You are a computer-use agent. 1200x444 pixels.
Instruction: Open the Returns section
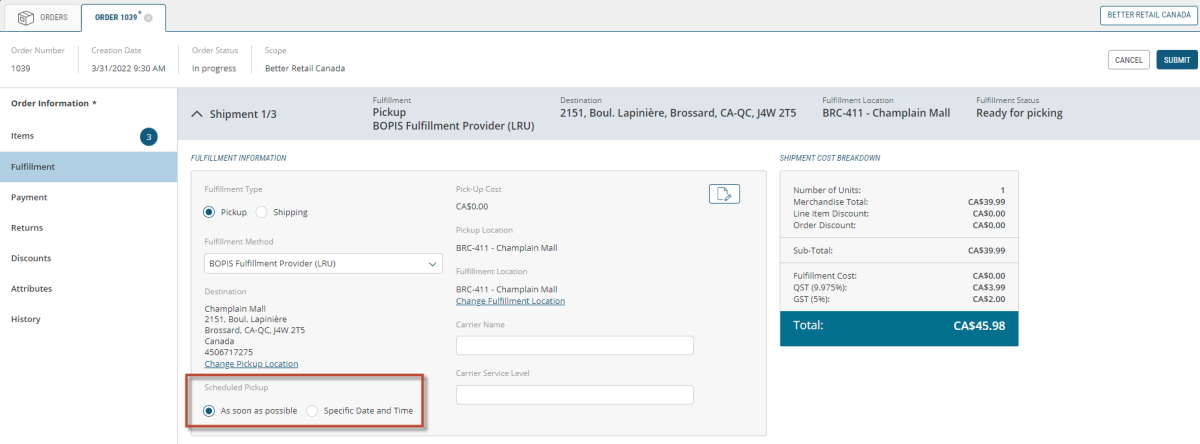tap(27, 228)
